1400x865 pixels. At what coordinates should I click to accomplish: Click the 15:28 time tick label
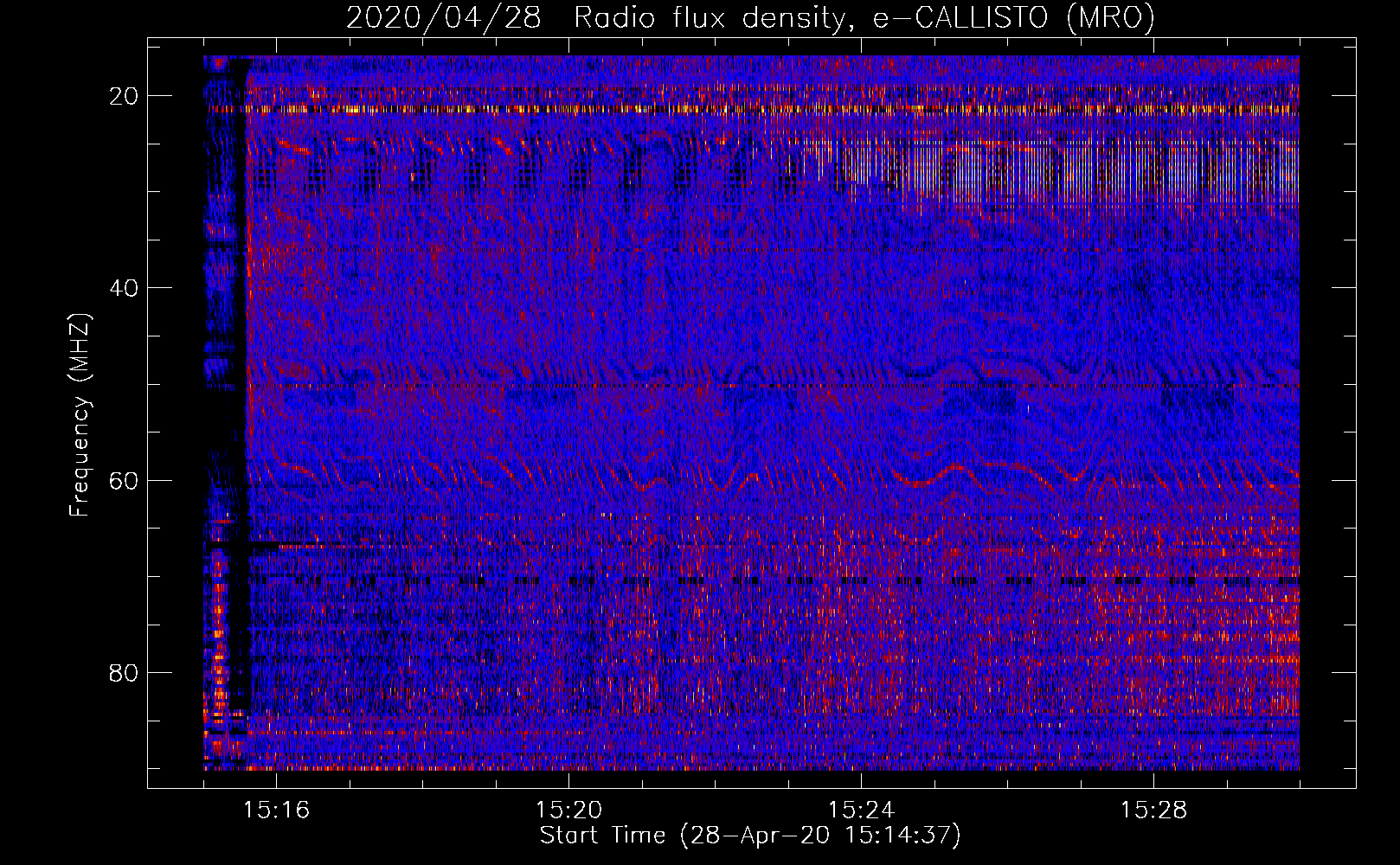tap(1153, 810)
